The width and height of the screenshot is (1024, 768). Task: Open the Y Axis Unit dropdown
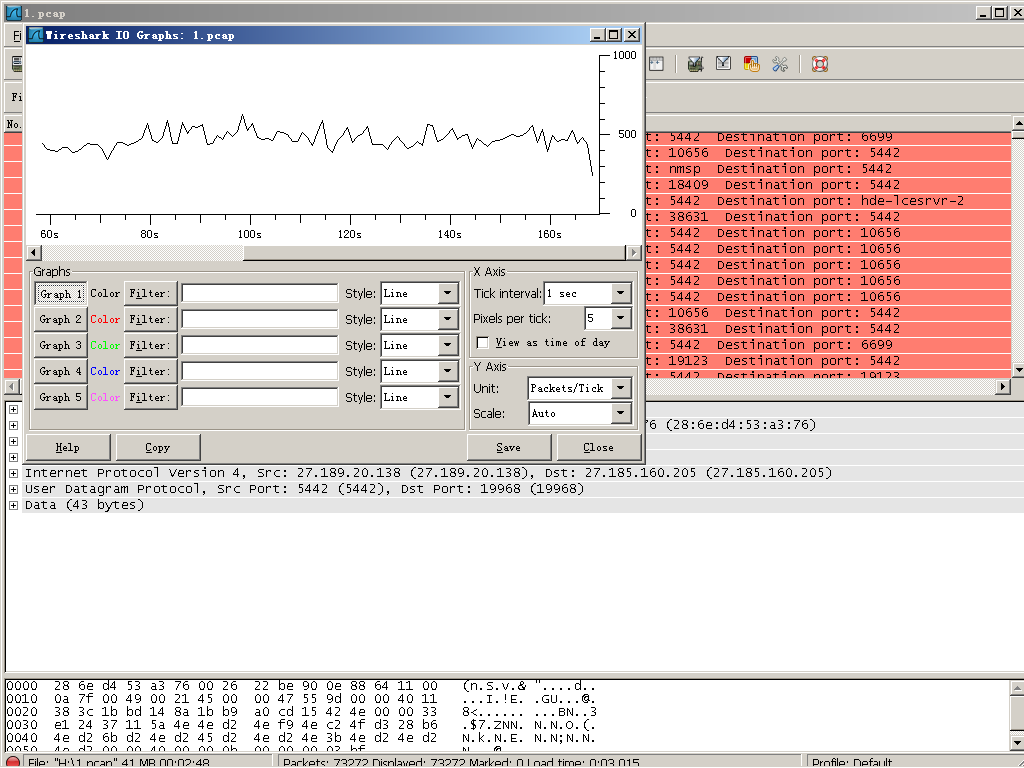tap(620, 388)
